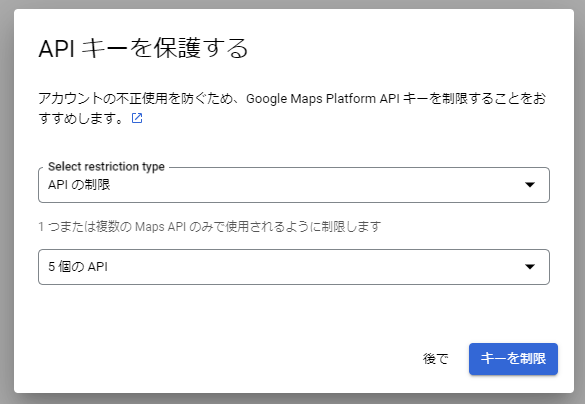Click the 5 個の API value text
The image size is (585, 404).
78,267
